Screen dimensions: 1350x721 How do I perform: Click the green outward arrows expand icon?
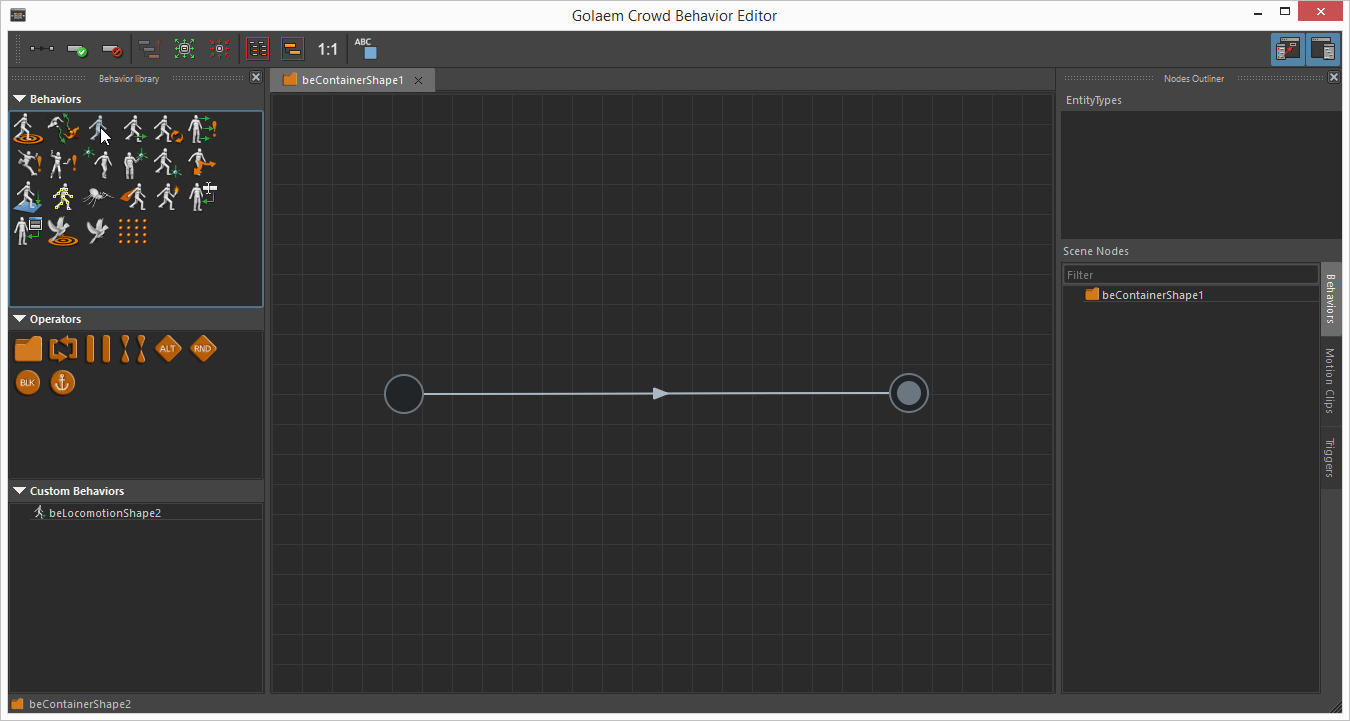tap(185, 49)
